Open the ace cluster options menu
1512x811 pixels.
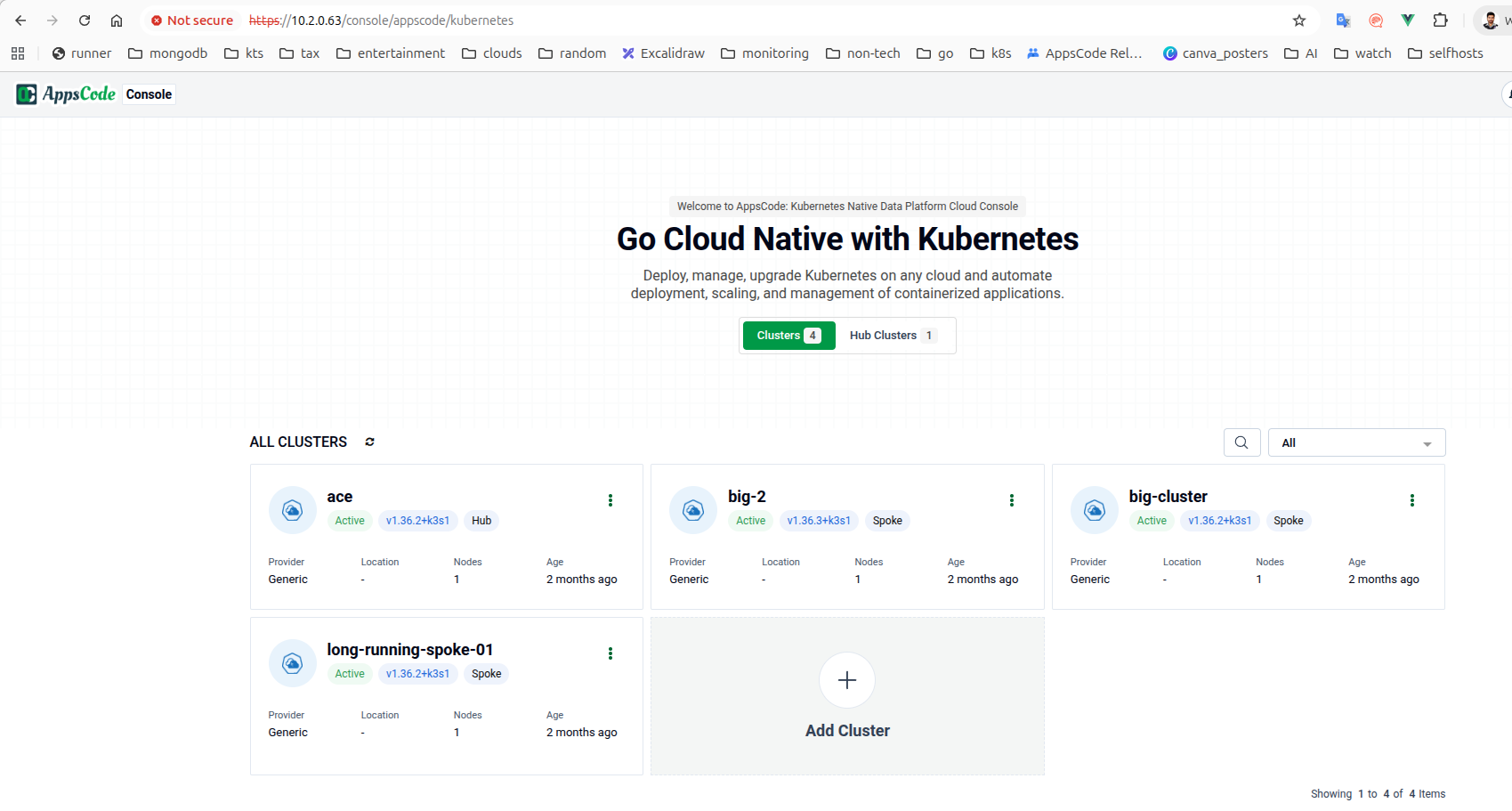click(610, 500)
